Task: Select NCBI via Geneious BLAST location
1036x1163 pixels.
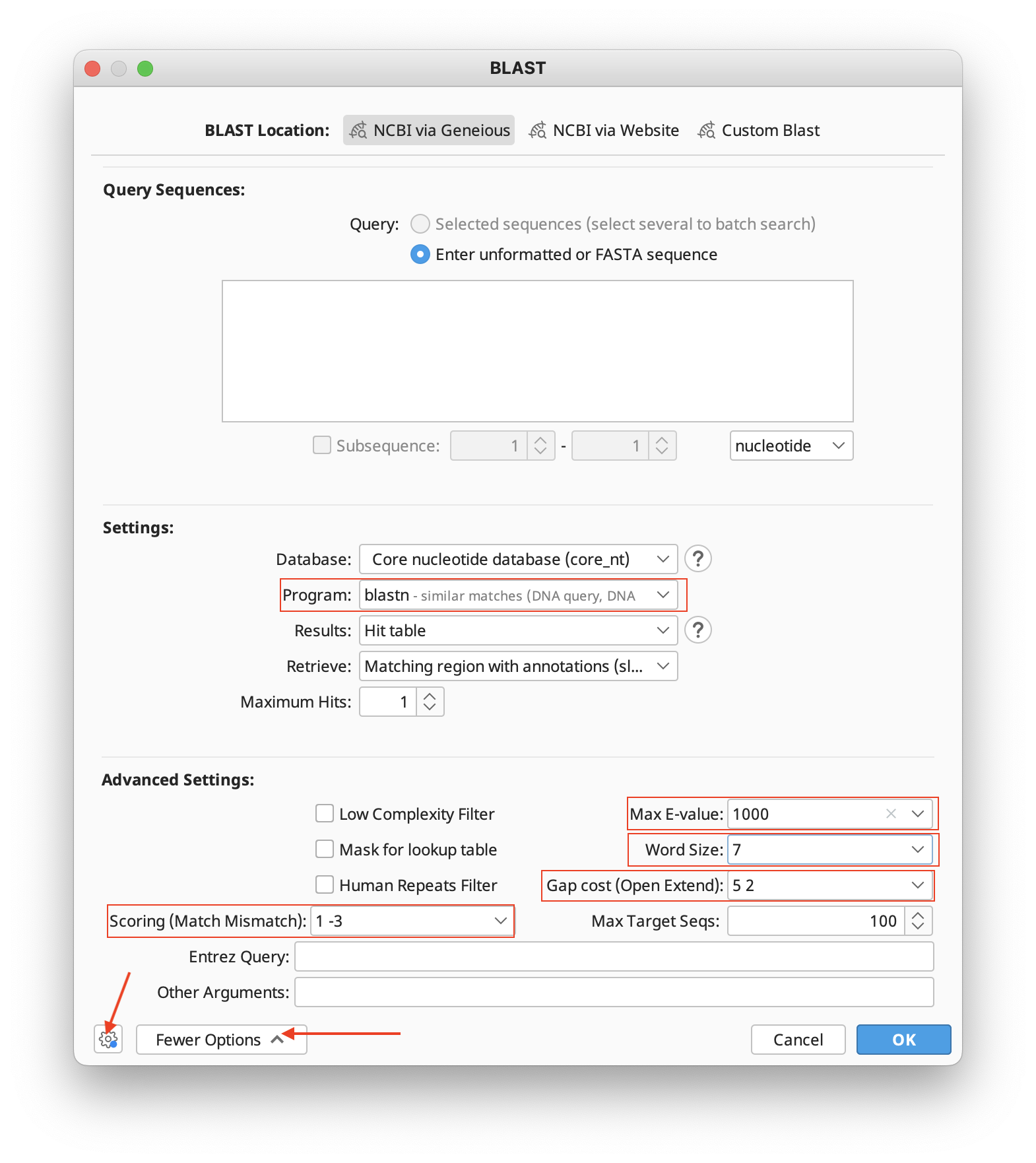Action: (x=429, y=130)
